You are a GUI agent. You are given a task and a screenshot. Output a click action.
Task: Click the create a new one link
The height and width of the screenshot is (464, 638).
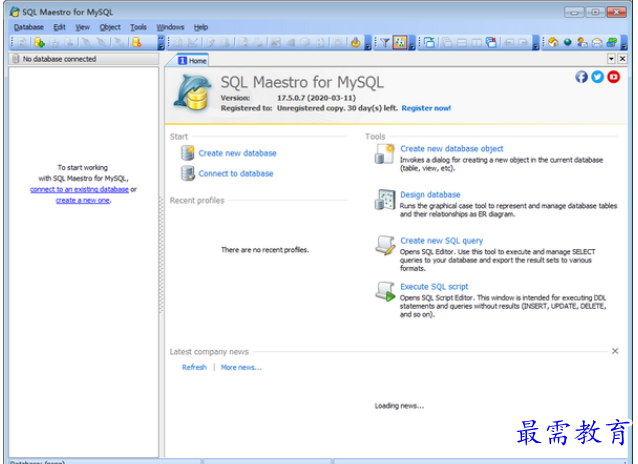click(x=83, y=200)
